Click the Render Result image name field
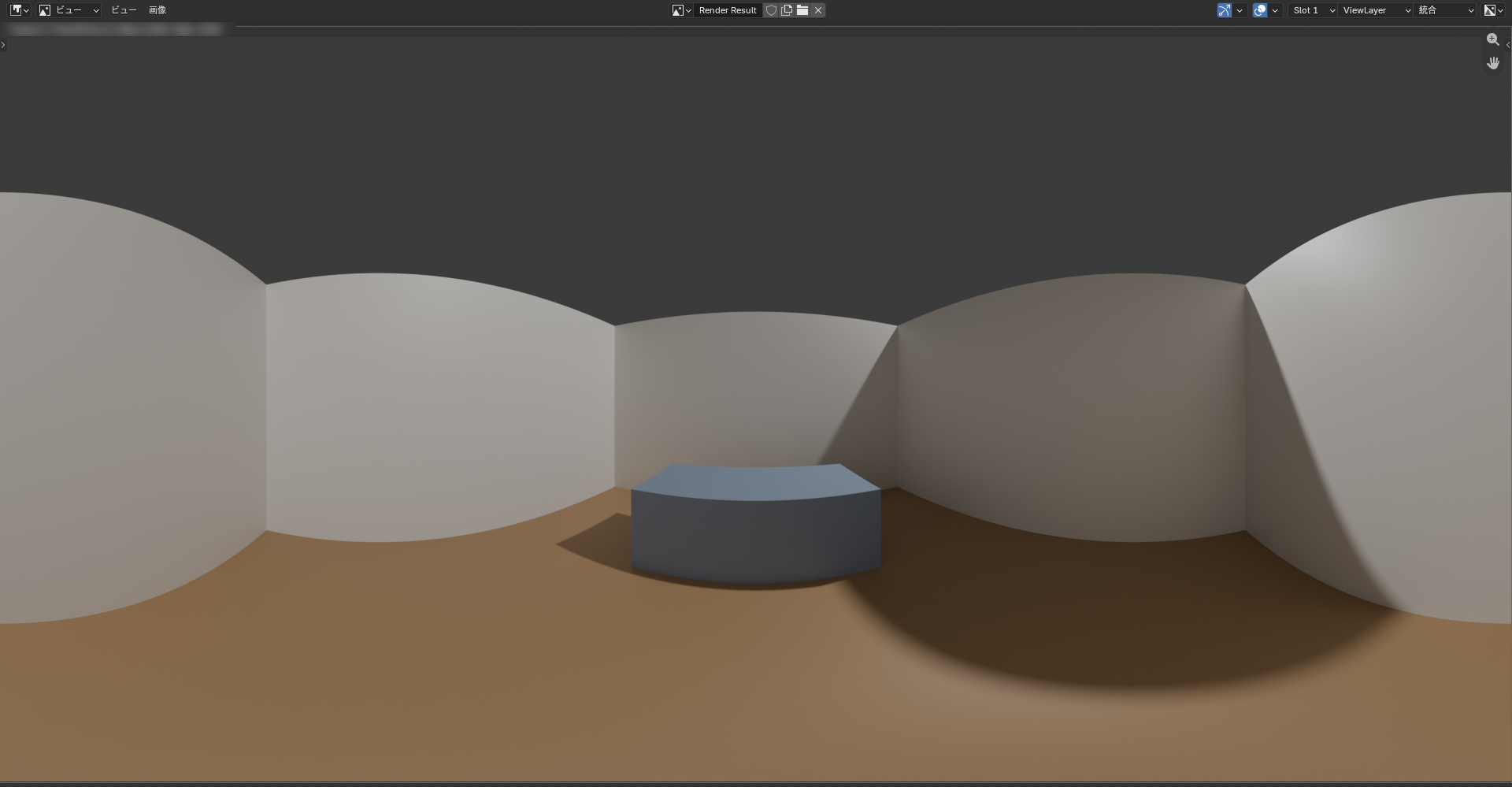Viewport: 1512px width, 787px height. click(x=728, y=10)
